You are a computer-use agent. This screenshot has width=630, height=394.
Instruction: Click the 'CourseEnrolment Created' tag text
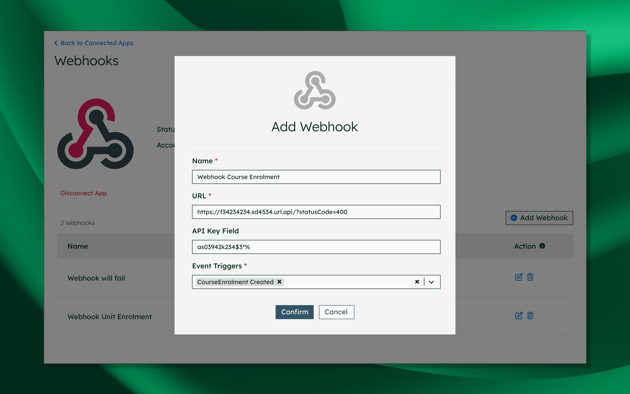pos(235,282)
